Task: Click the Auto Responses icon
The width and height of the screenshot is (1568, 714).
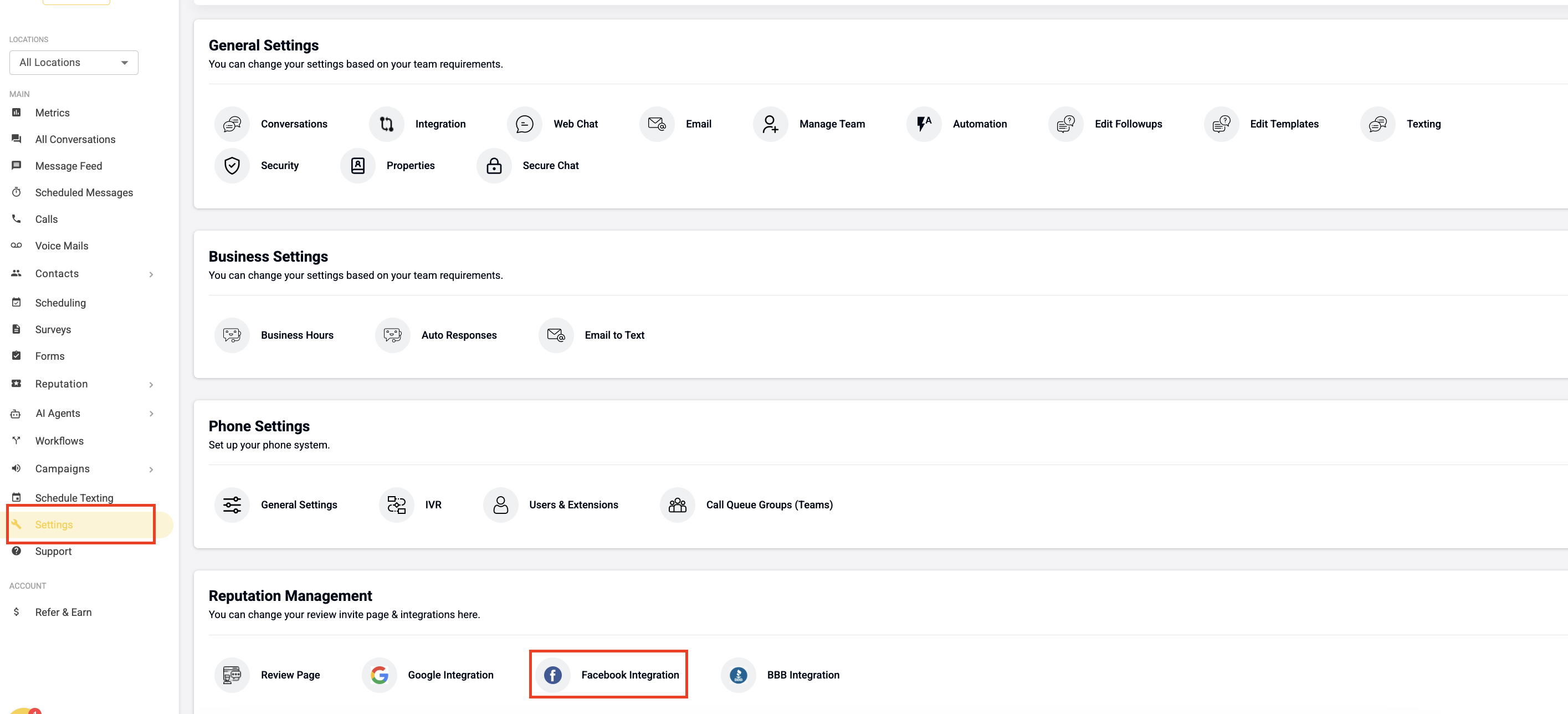Action: pyautogui.click(x=393, y=335)
